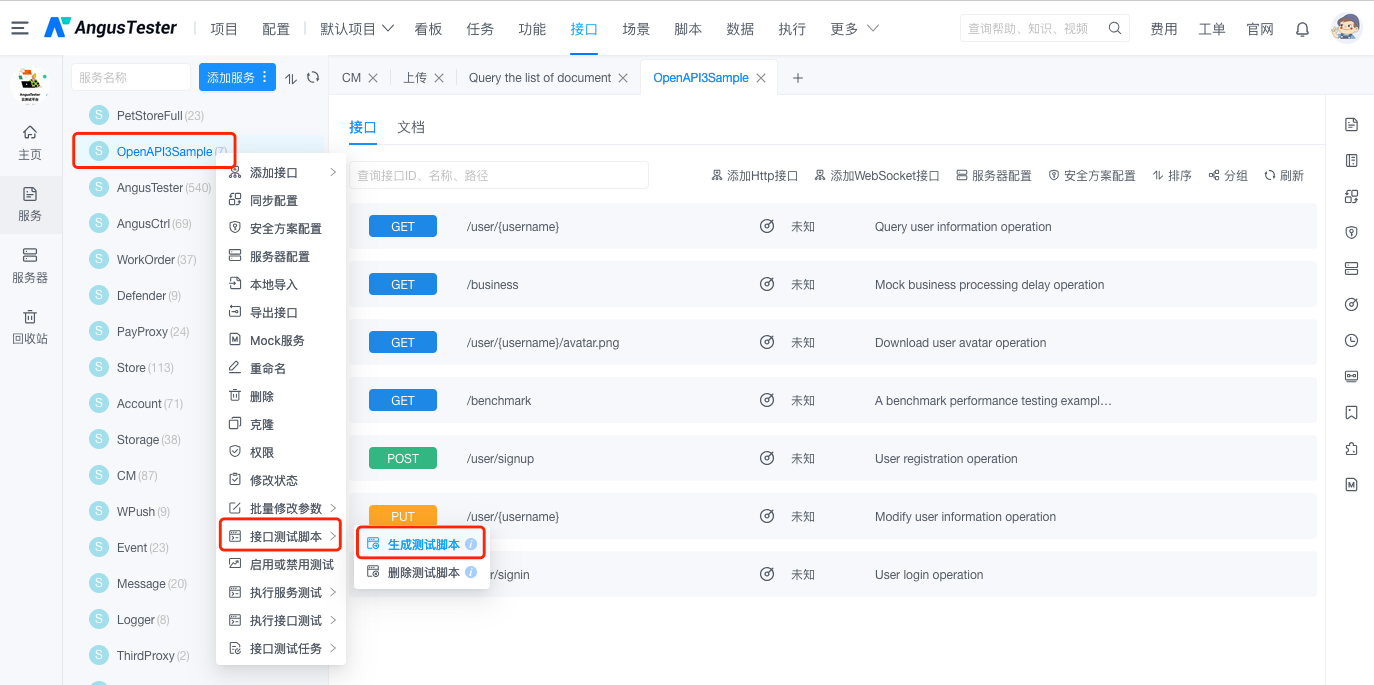Open the /benchmark GET row
The height and width of the screenshot is (685, 1374).
(x=833, y=401)
